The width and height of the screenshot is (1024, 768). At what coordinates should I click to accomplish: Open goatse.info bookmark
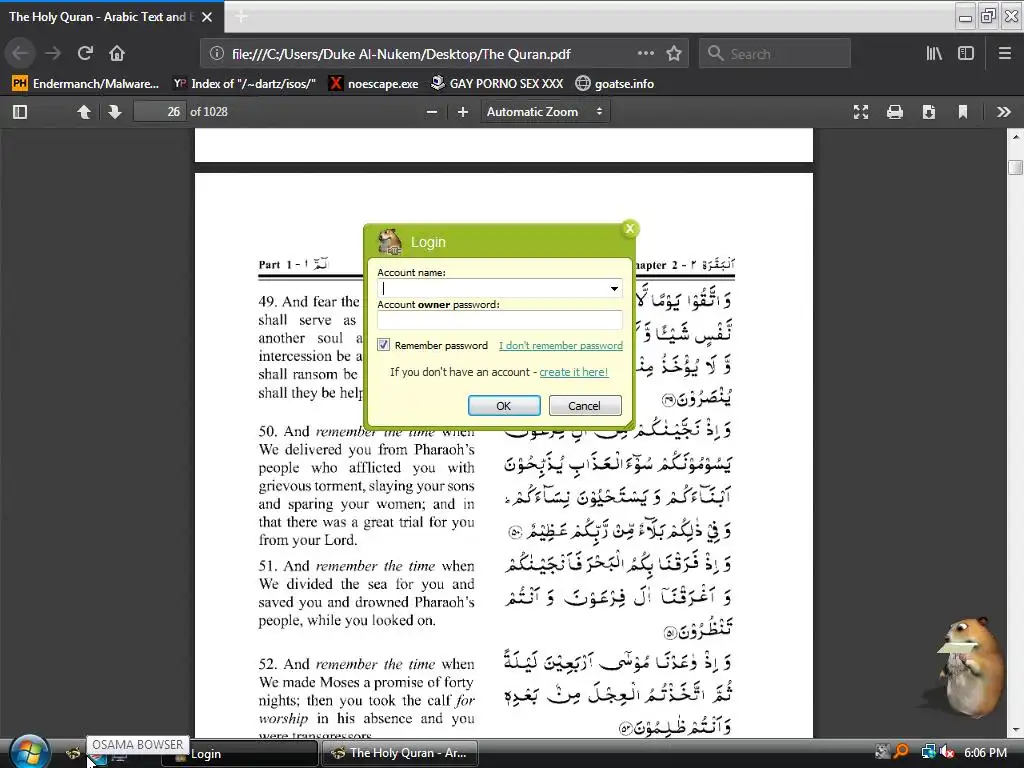click(615, 84)
